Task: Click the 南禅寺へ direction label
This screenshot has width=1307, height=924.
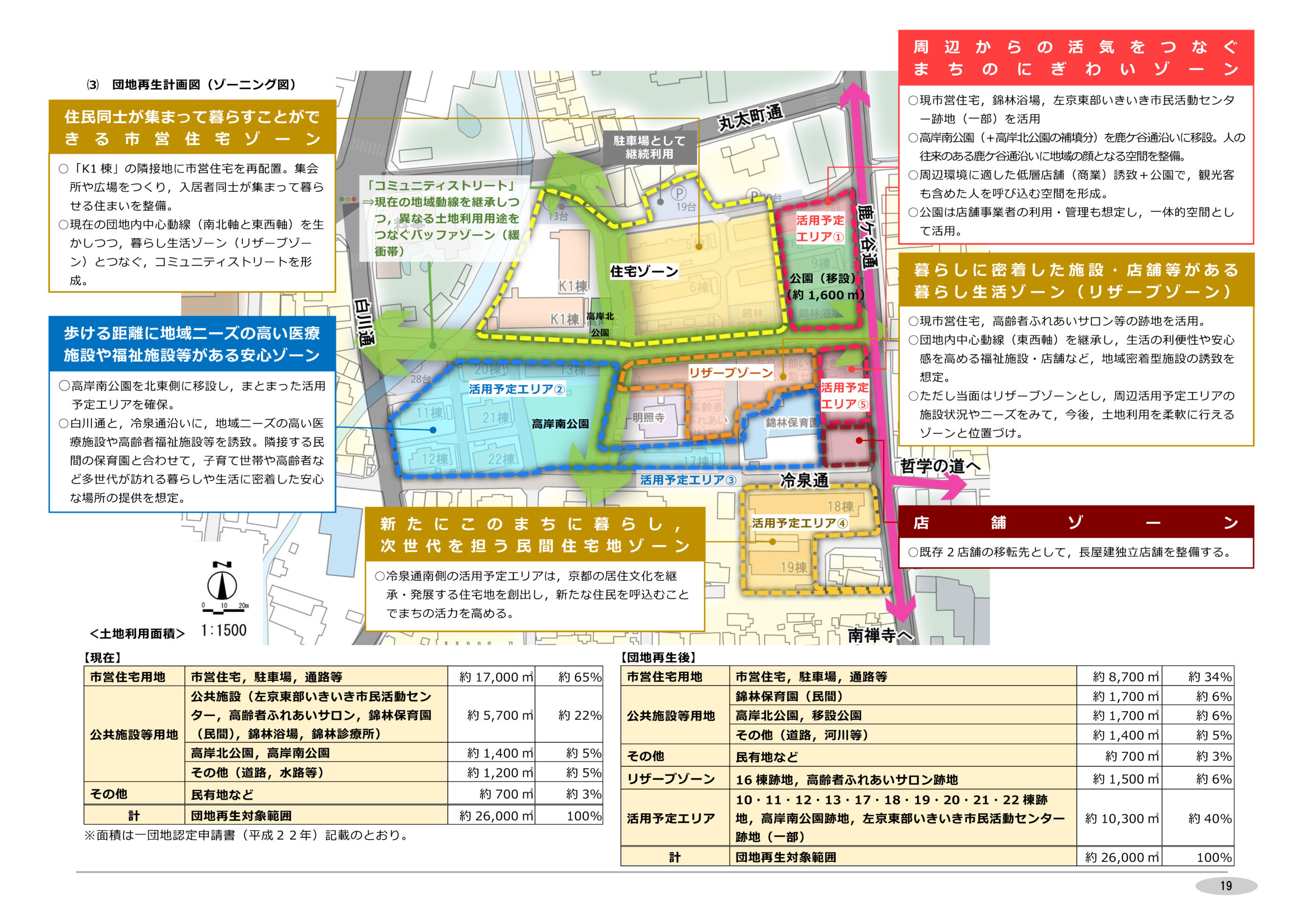Action: coord(880,635)
